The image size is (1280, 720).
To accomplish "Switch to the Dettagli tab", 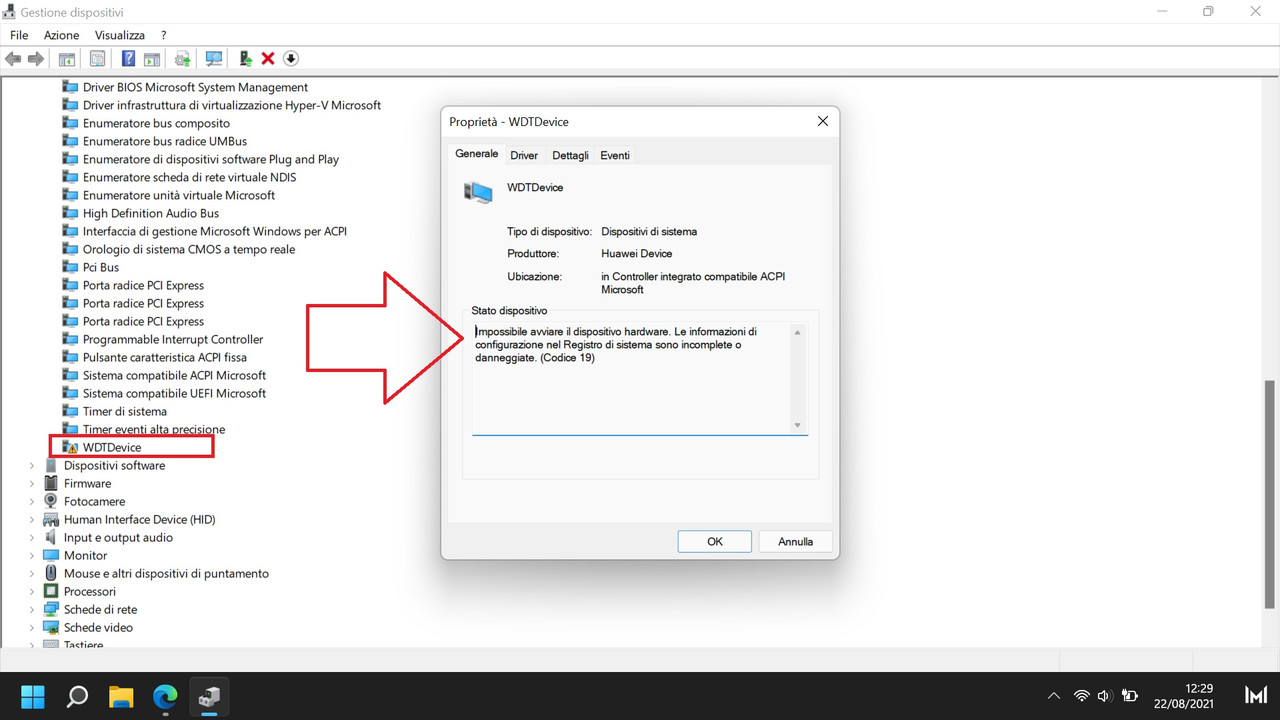I will pyautogui.click(x=570, y=155).
